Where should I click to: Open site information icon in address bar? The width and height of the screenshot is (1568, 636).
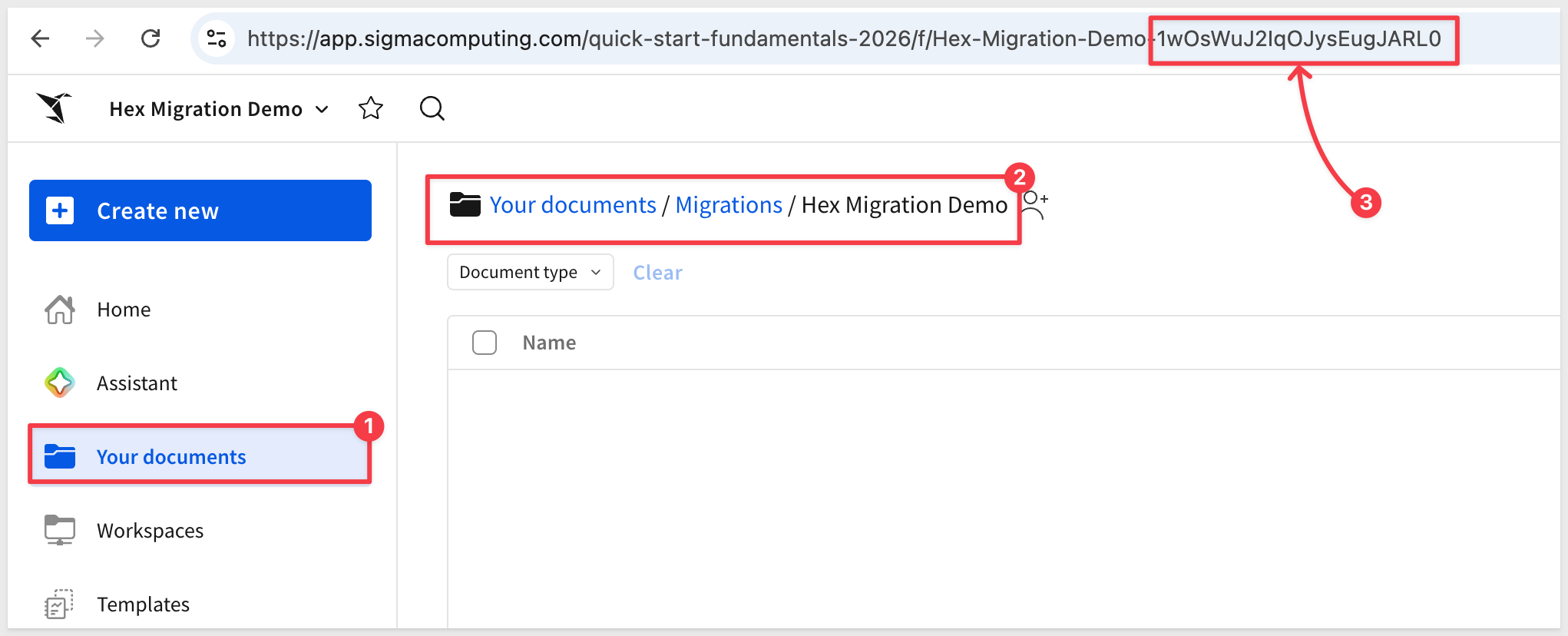point(217,38)
